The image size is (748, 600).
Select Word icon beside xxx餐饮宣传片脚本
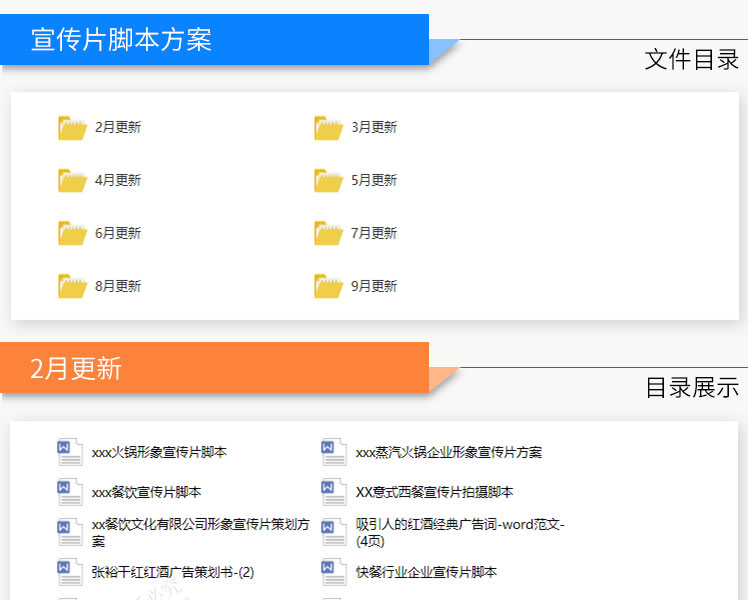(70, 492)
